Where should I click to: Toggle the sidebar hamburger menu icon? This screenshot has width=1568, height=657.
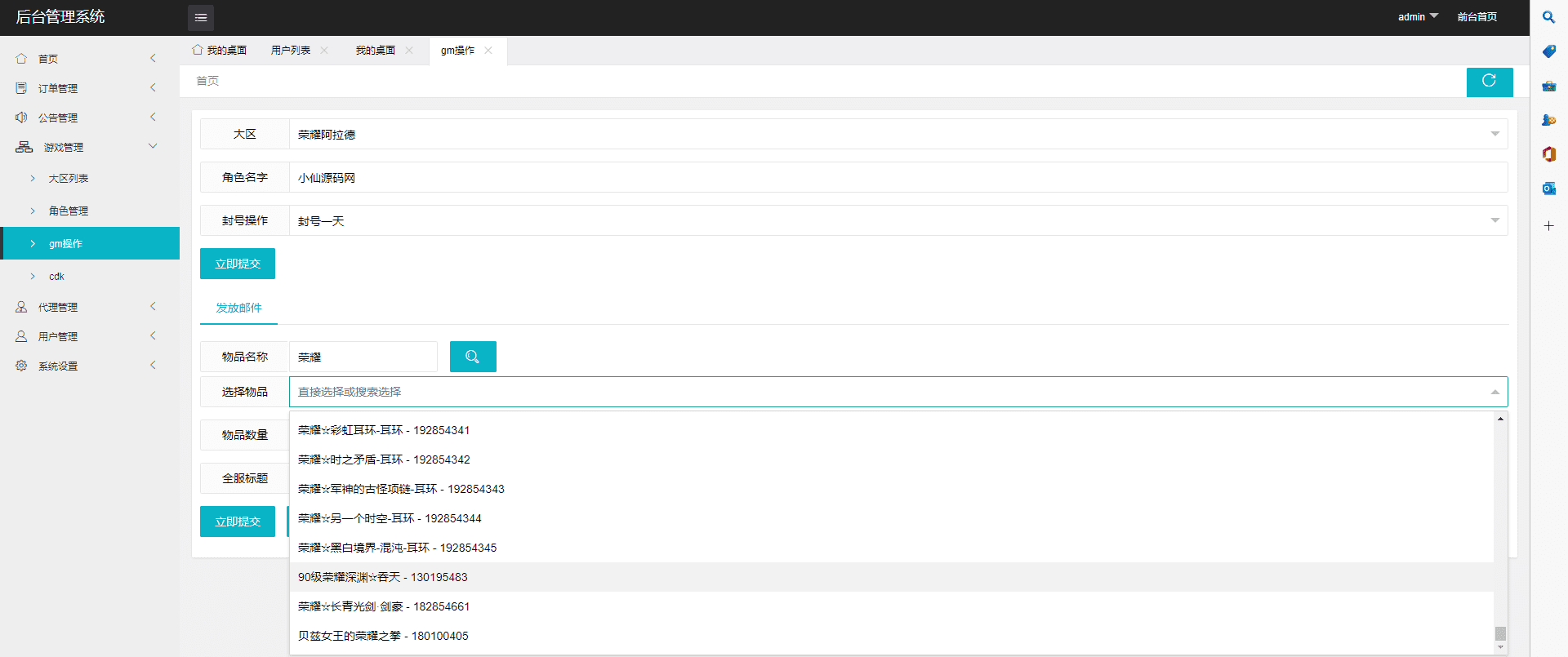(201, 17)
